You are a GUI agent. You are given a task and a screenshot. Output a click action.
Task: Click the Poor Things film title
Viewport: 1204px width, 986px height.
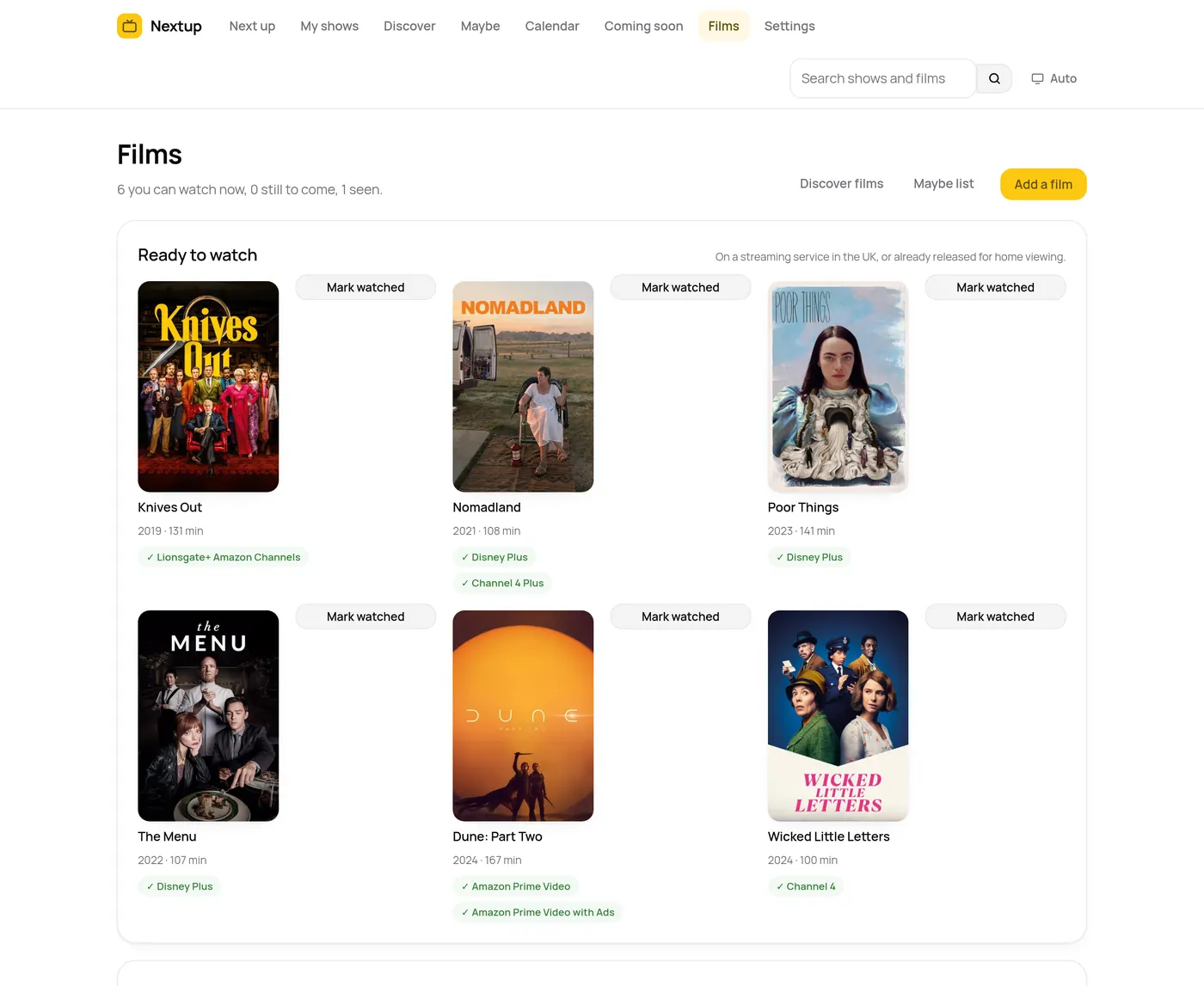tap(803, 507)
